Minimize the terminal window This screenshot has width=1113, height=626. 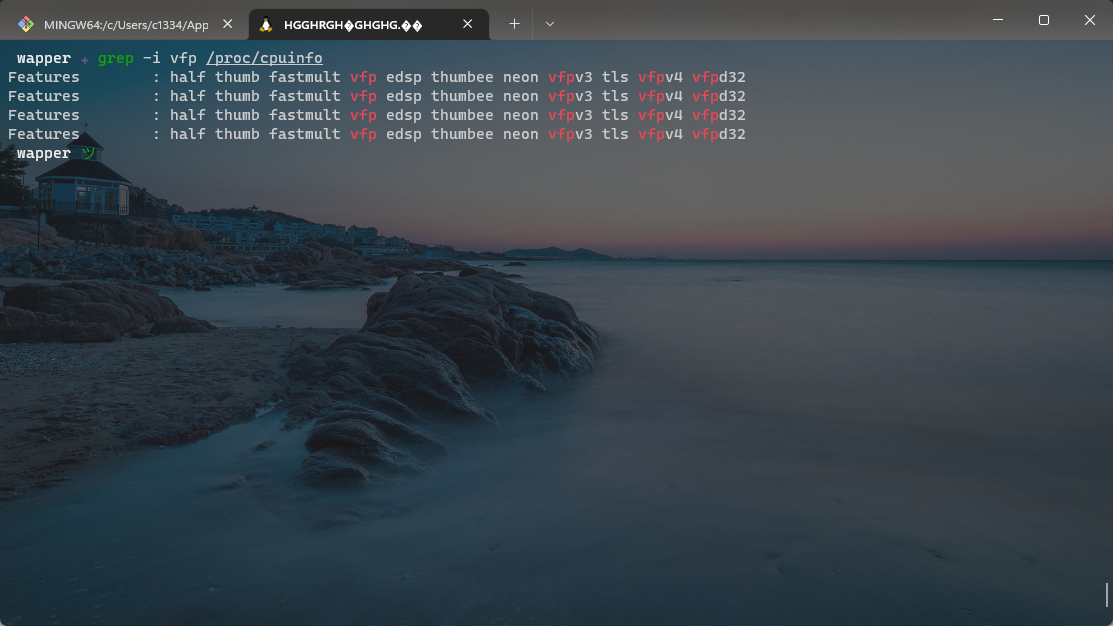tap(997, 20)
